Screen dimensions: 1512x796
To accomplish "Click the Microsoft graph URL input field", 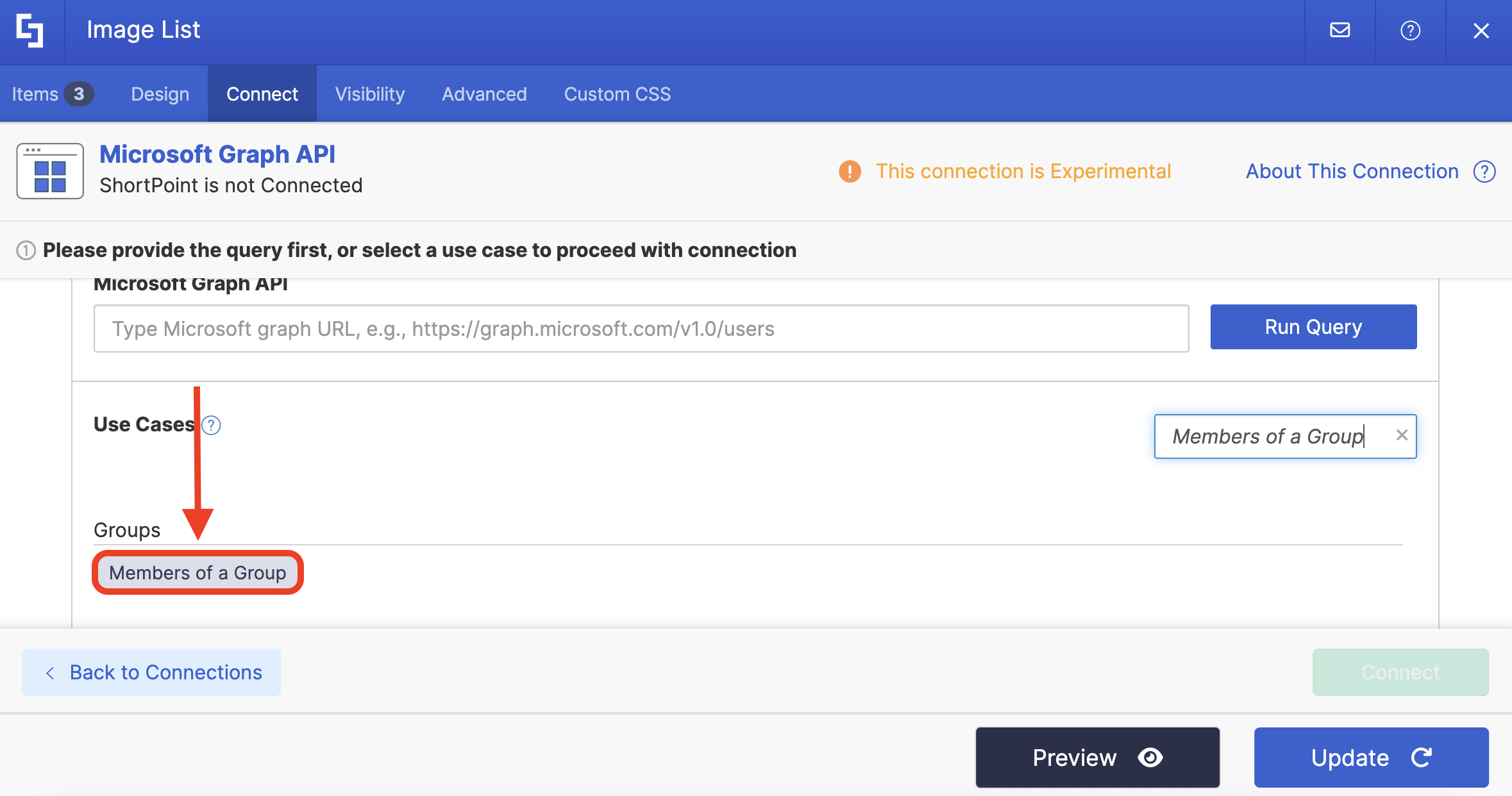I will (x=641, y=328).
